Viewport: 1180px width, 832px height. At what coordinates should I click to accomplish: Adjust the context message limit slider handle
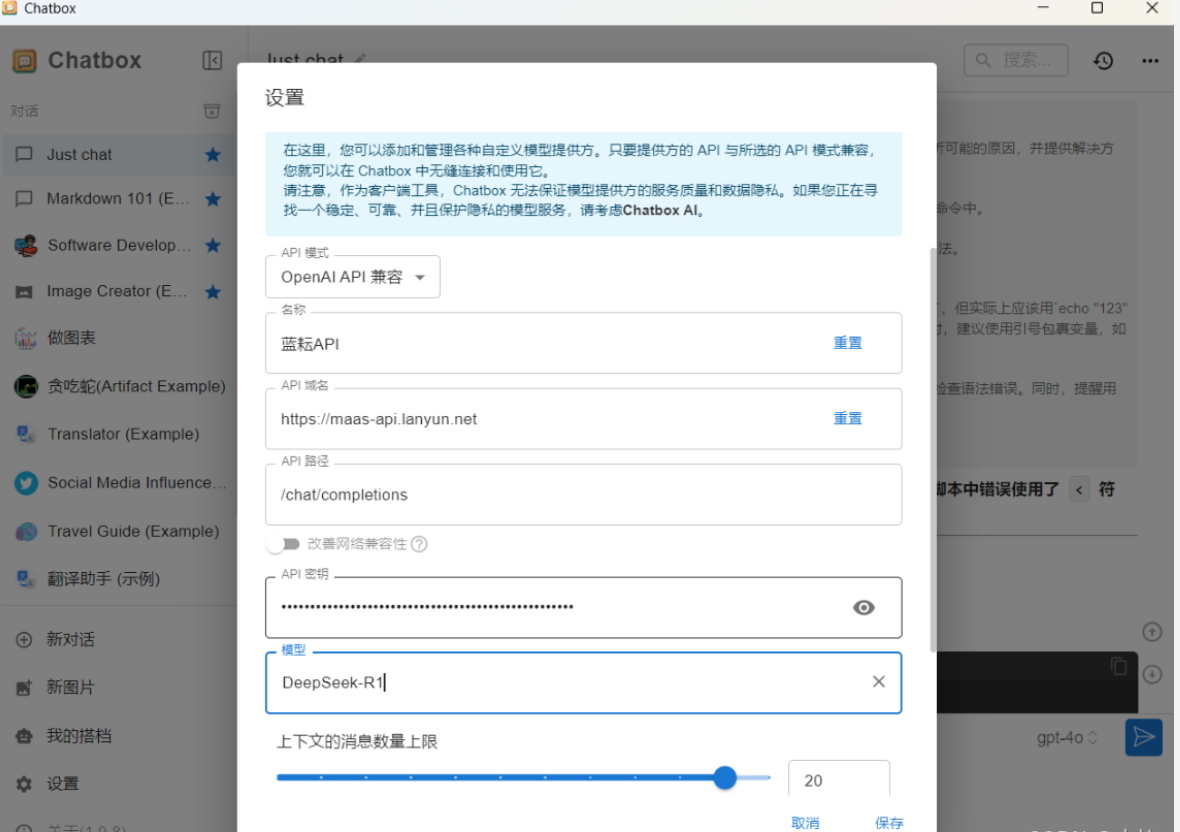[725, 778]
